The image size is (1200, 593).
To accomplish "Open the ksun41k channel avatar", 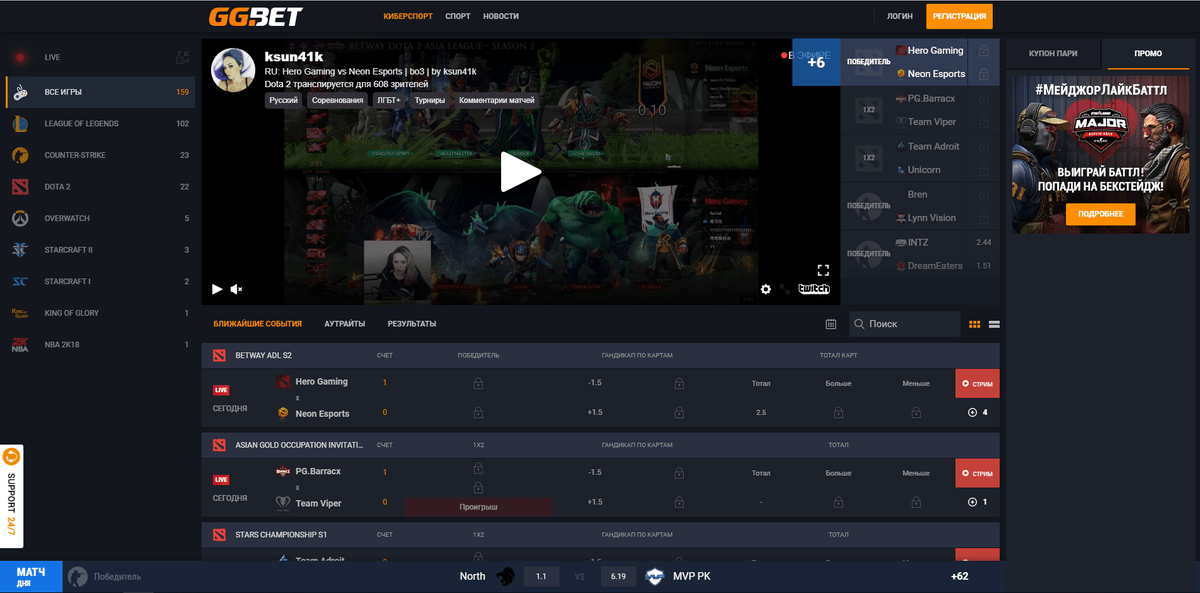I will [x=233, y=69].
